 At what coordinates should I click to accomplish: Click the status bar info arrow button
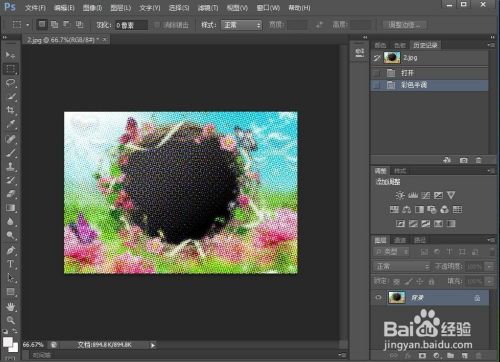point(153,345)
